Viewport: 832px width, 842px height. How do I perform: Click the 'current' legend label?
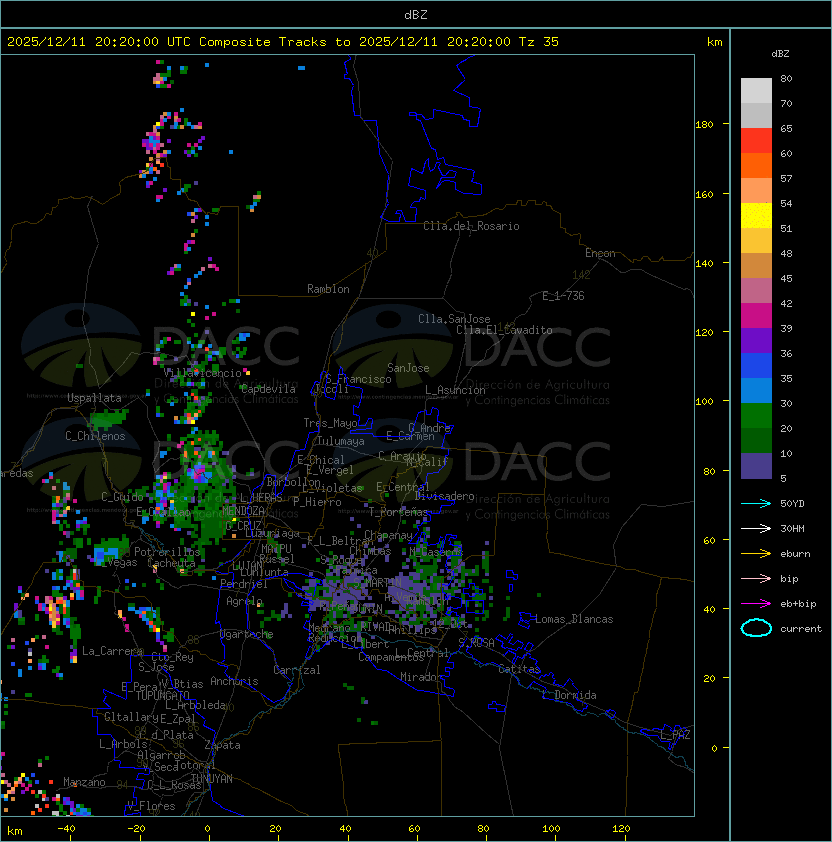801,629
